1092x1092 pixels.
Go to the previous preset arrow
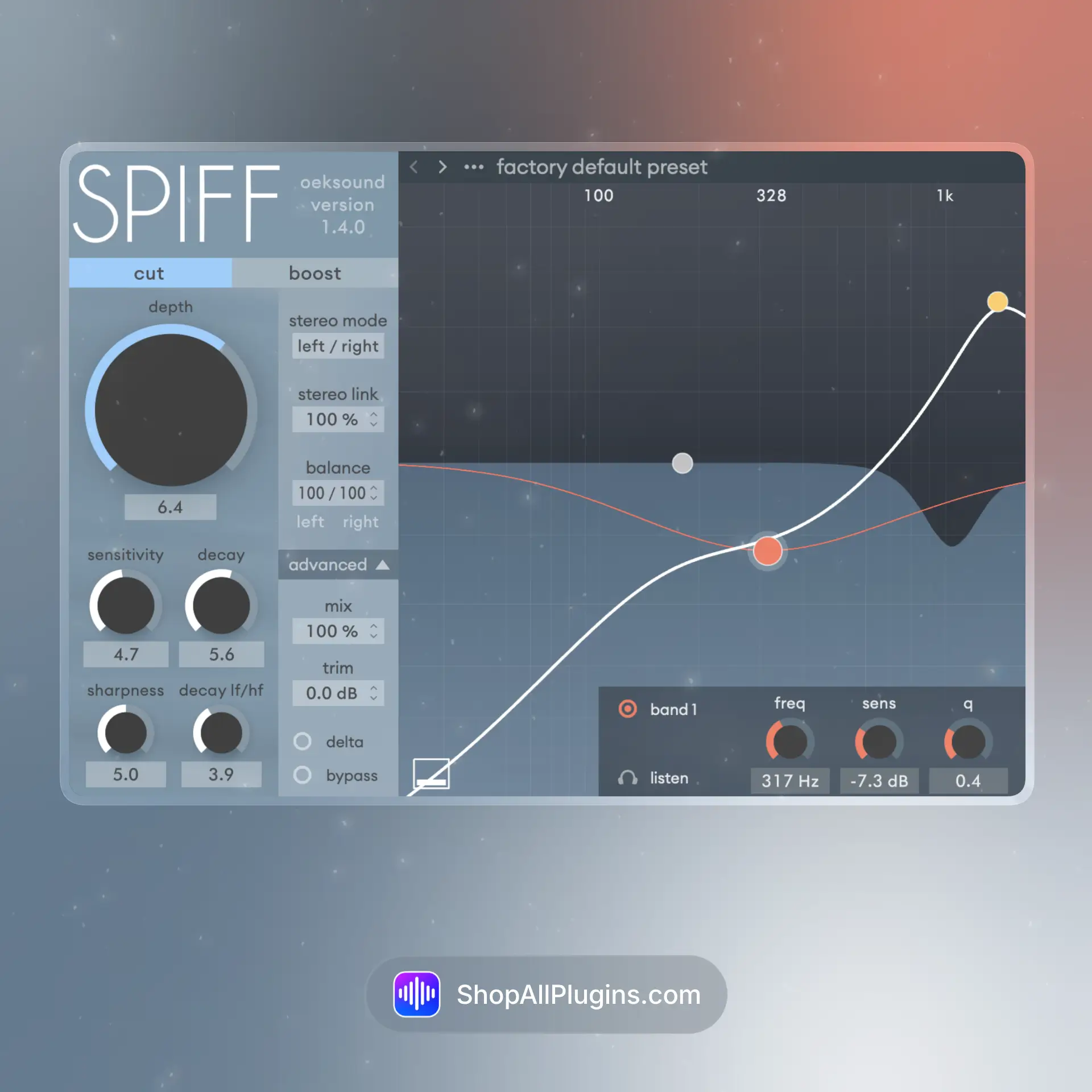pyautogui.click(x=414, y=167)
